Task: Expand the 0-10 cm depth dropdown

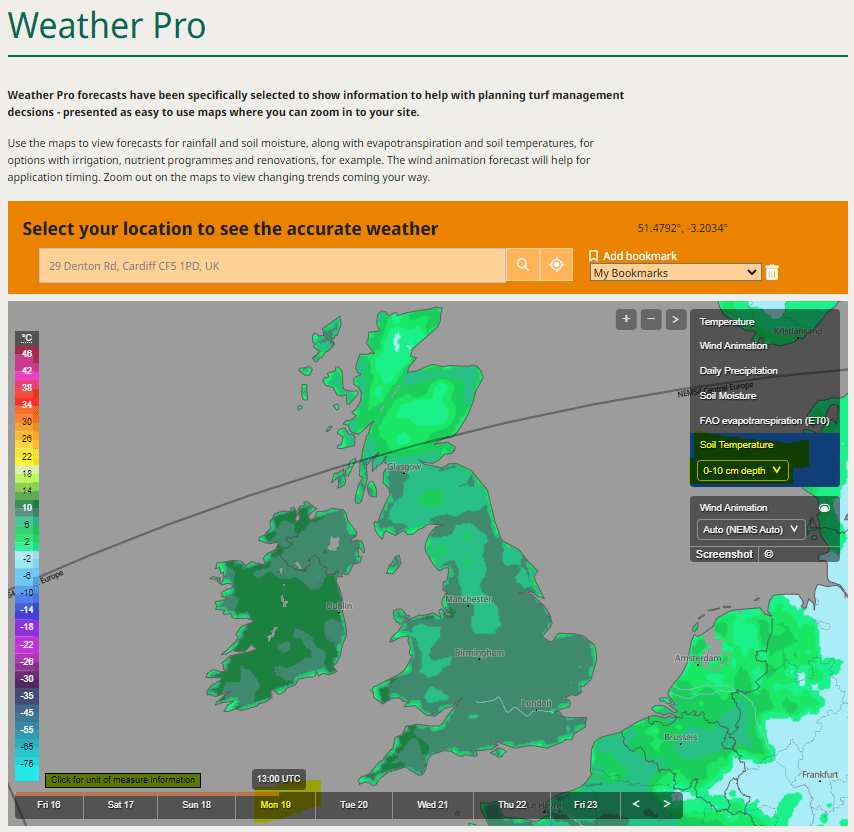Action: click(743, 470)
